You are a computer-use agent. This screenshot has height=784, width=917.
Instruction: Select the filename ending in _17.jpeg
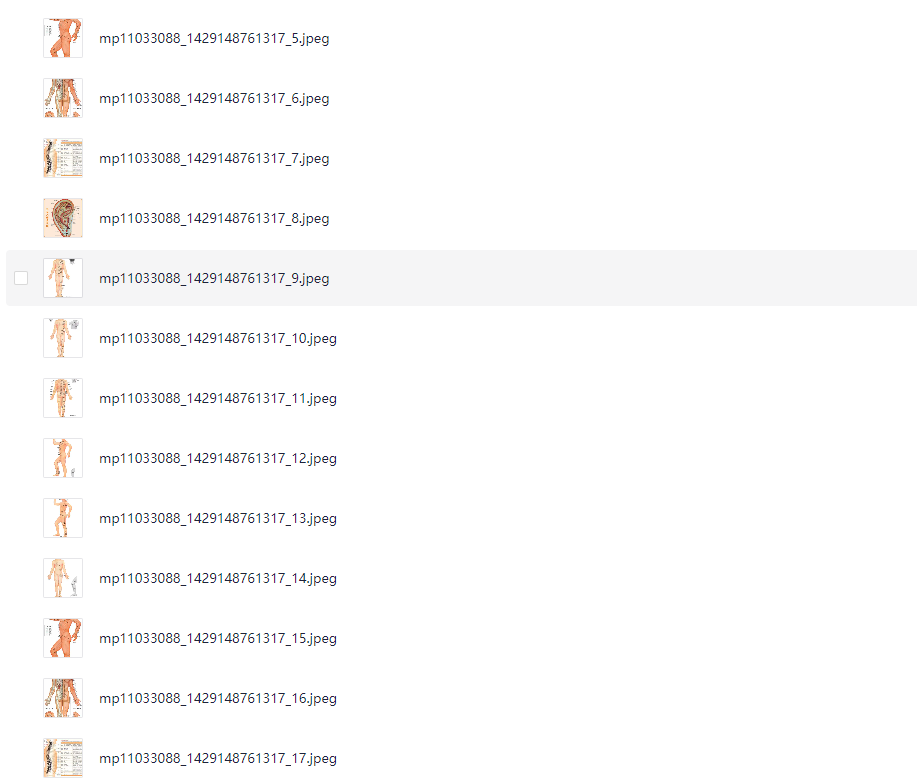coord(218,758)
